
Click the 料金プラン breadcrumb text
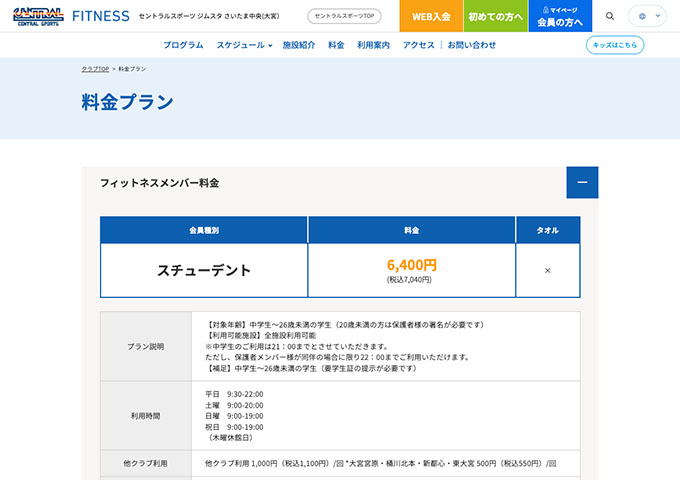[132, 69]
